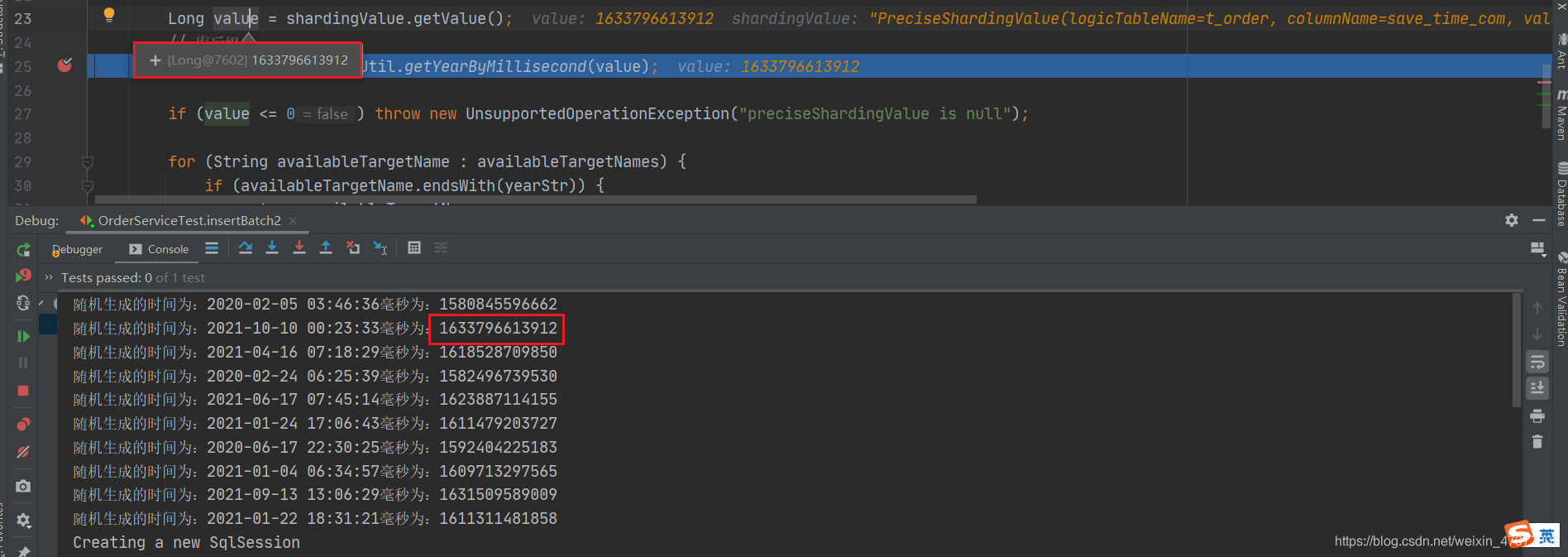This screenshot has width=1568, height=557.
Task: Expand the Long@7602 value tooltip
Action: [x=155, y=60]
